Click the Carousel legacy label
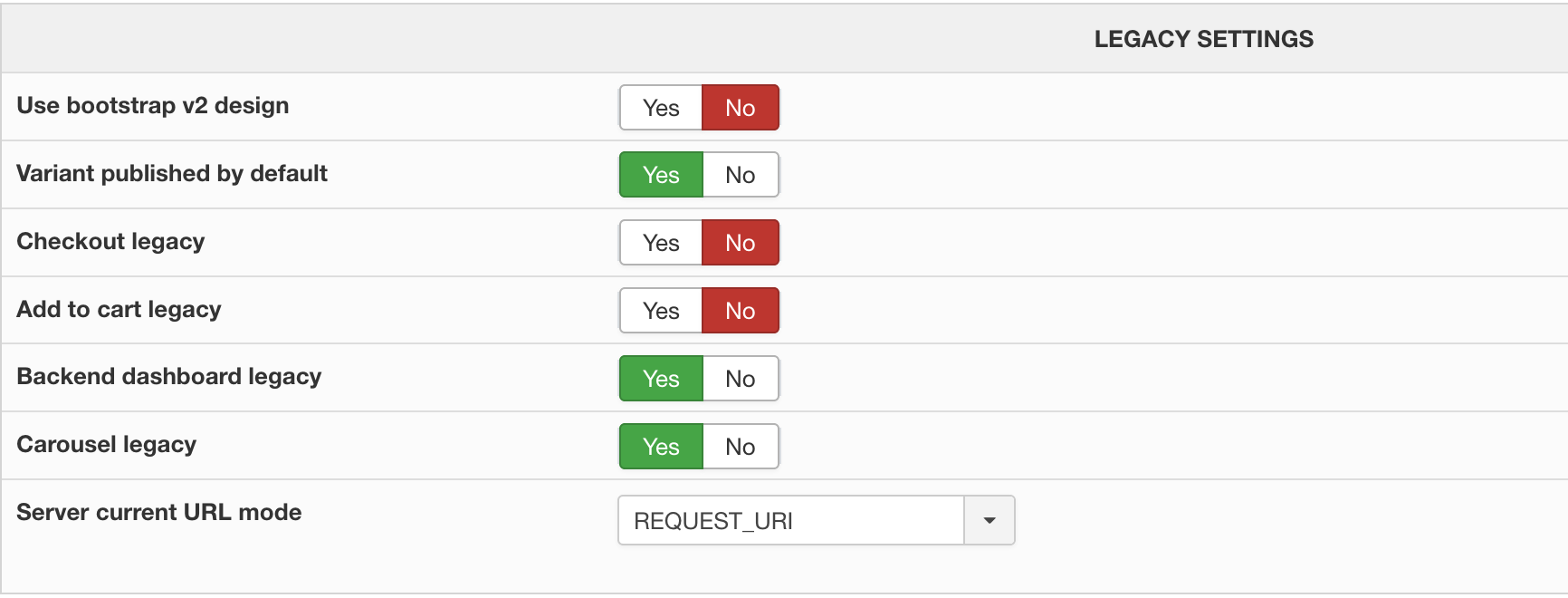 pos(107,444)
